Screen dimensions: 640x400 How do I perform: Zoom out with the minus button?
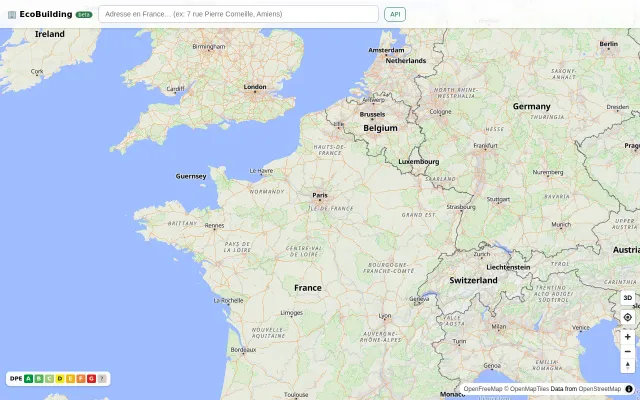tap(628, 351)
